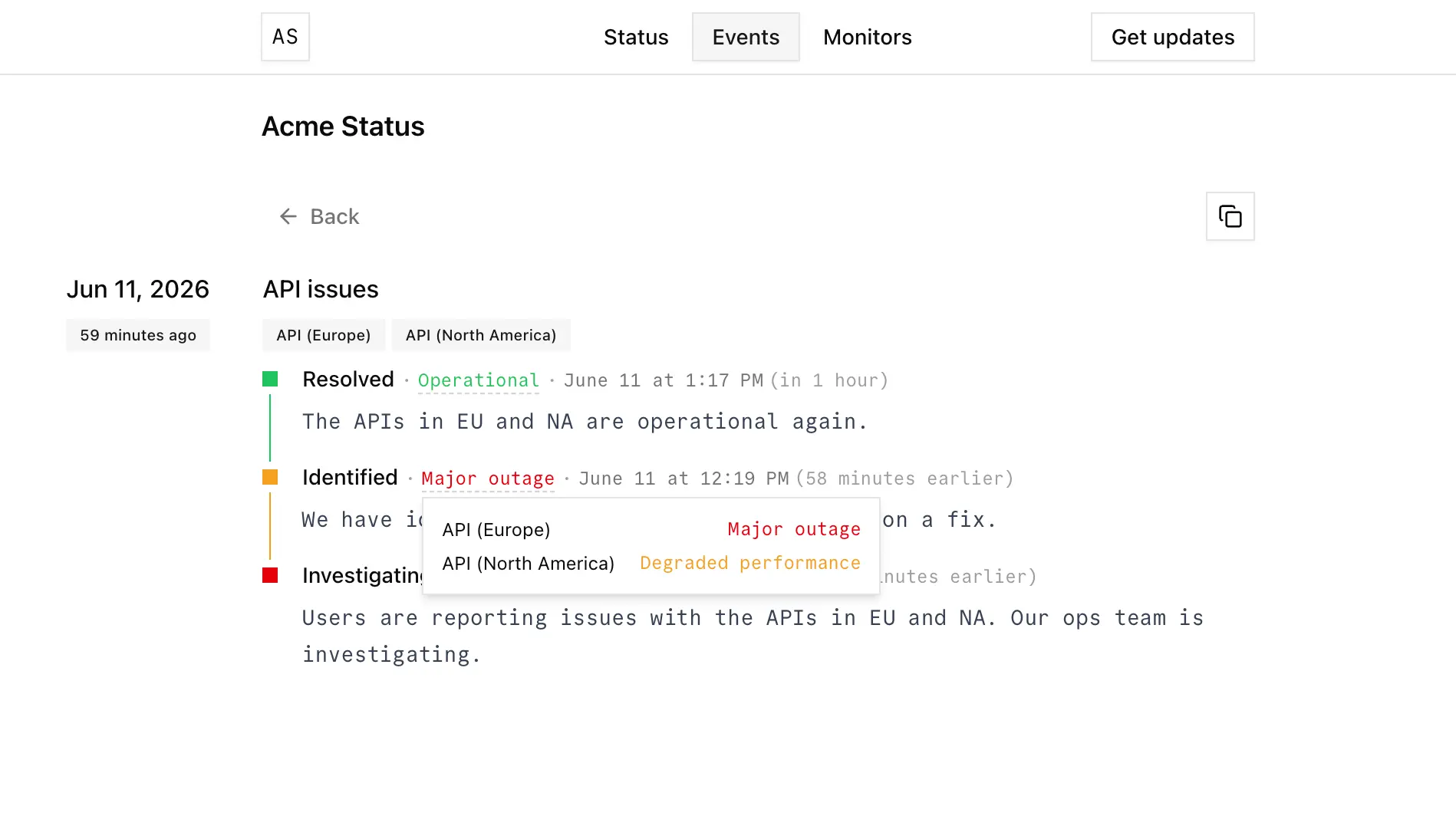This screenshot has height=819, width=1456.
Task: Click the copy link icon button
Action: click(x=1230, y=216)
